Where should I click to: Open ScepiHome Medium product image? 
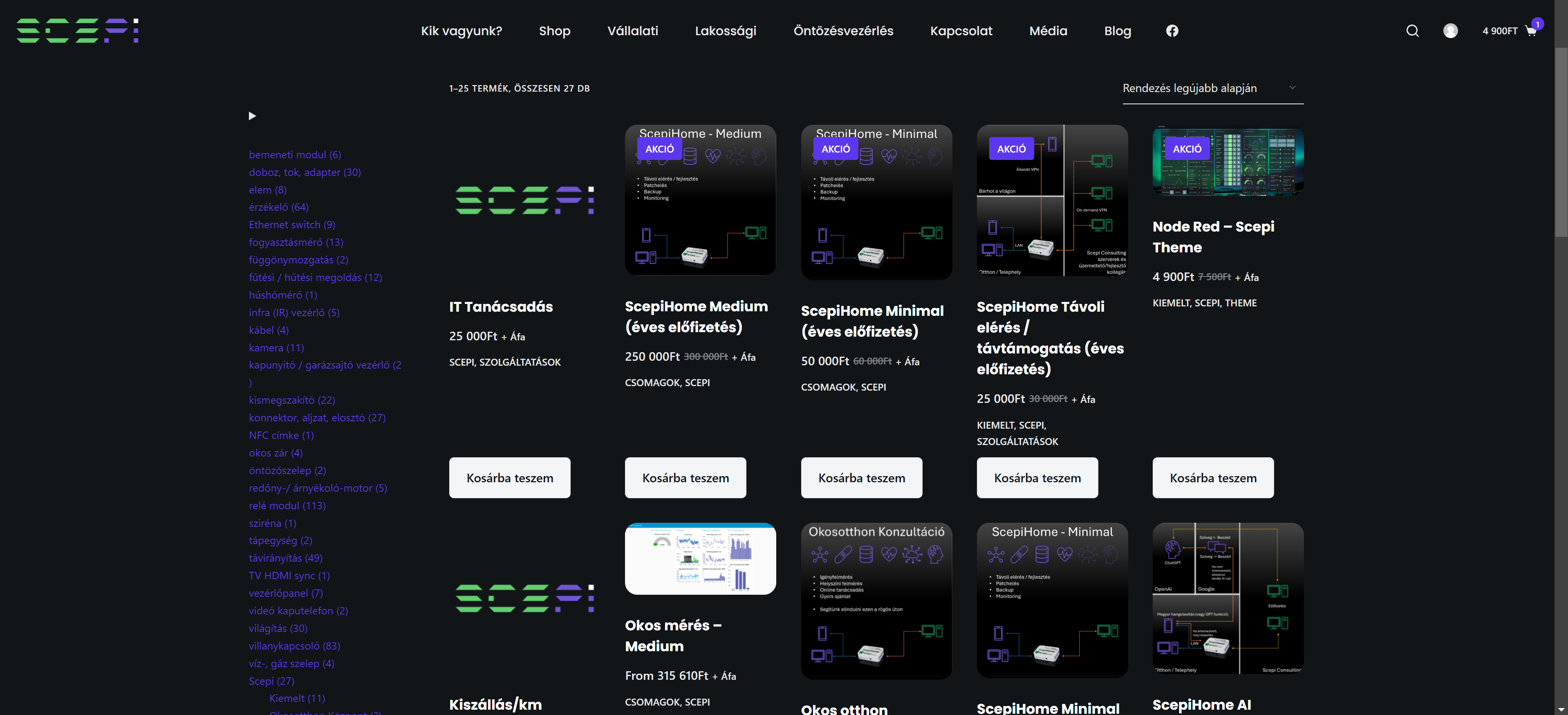tap(700, 200)
